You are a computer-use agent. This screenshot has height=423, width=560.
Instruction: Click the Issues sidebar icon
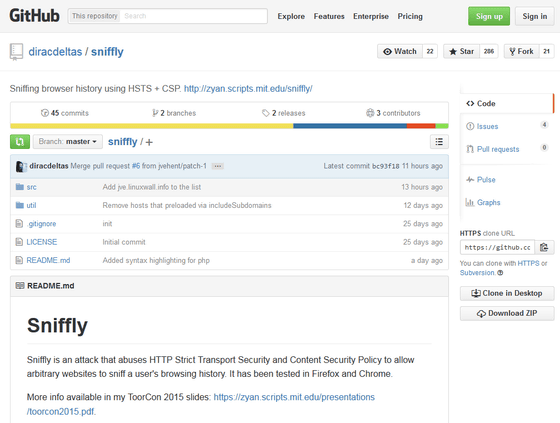(x=470, y=126)
